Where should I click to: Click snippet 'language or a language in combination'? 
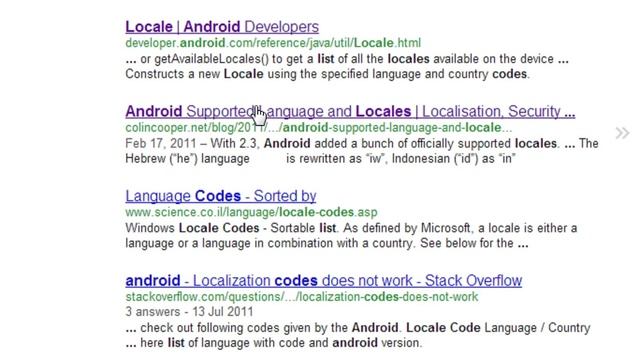327,244
